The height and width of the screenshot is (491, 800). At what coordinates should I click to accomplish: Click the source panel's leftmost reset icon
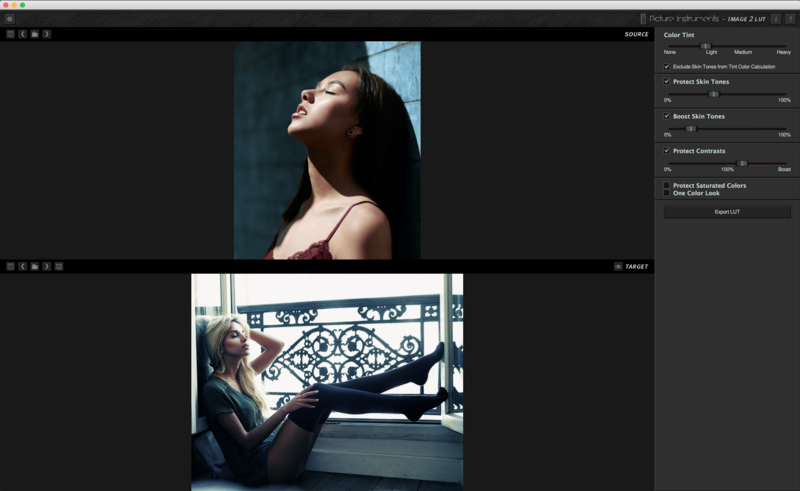10,34
